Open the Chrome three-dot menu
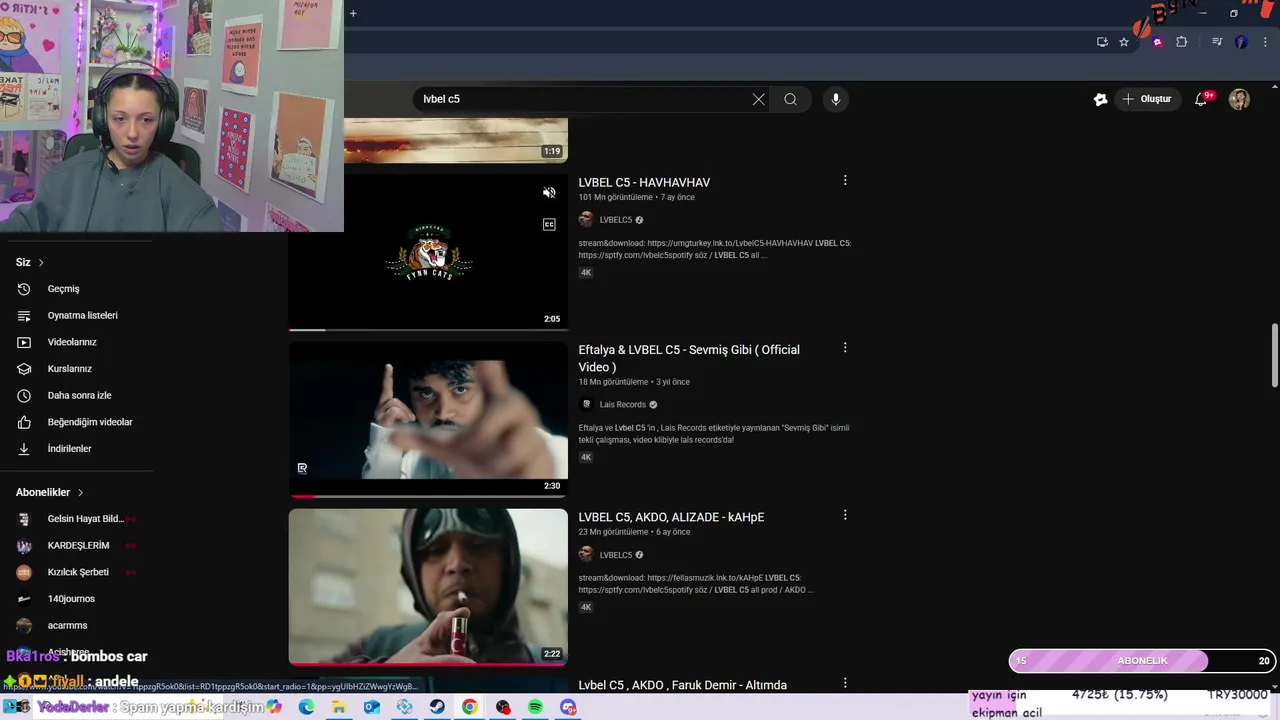Screen dimensions: 1280x720 (x=1265, y=42)
